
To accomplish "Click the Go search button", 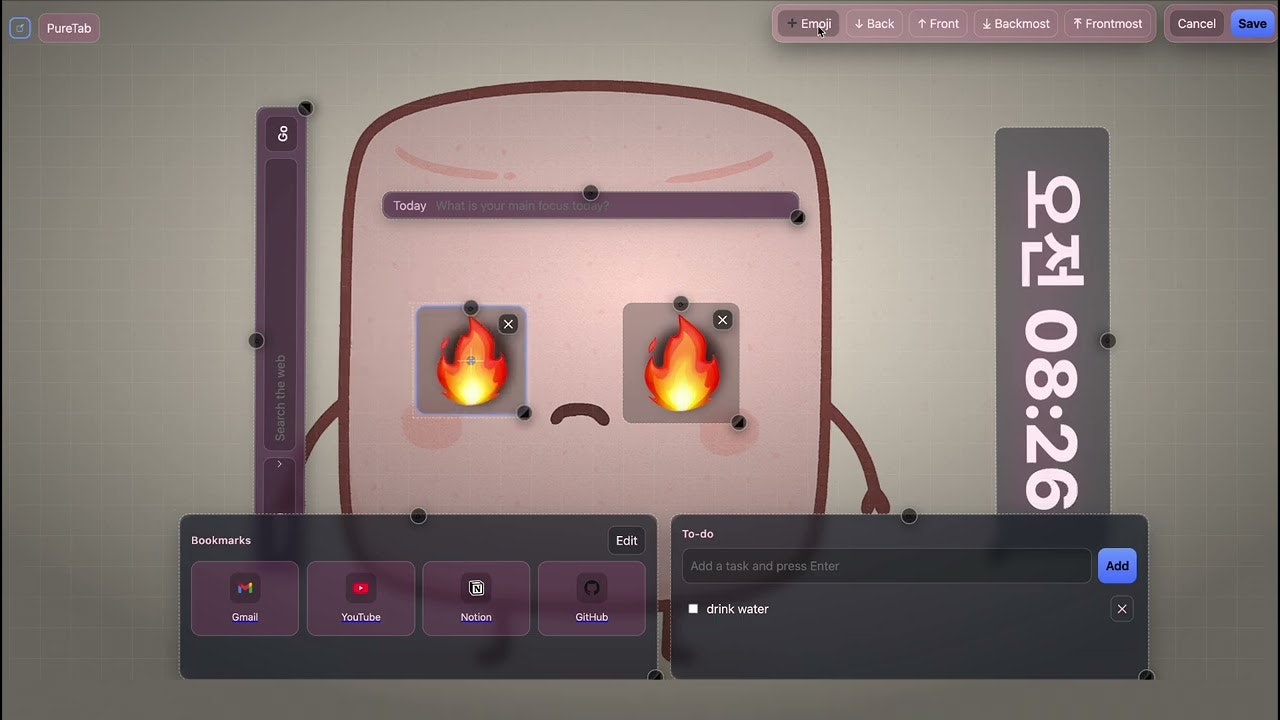I will 281,134.
